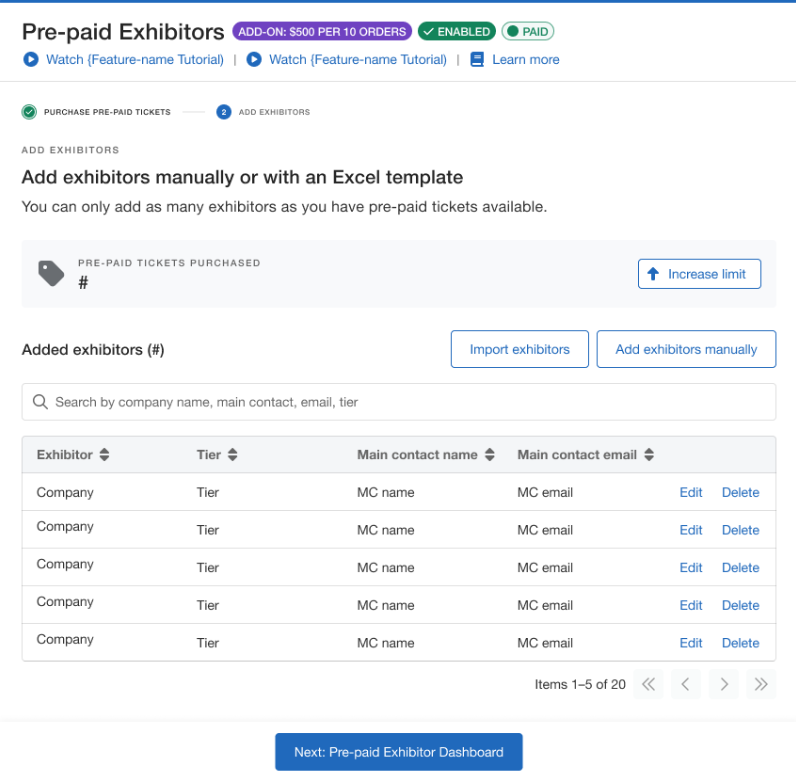Click Import exhibitors button
The image size is (796, 779).
coord(519,349)
